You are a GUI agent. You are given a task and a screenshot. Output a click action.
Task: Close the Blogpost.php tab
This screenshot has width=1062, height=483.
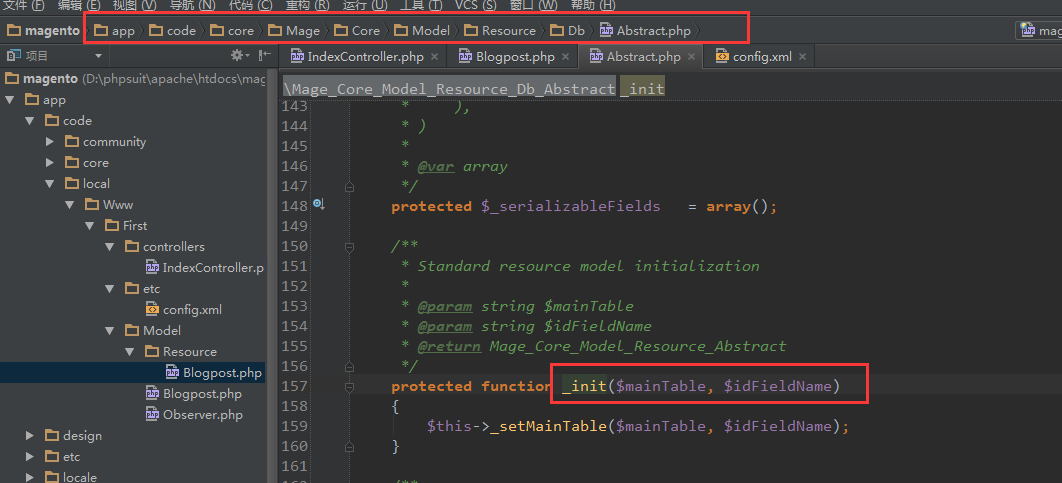coord(566,57)
